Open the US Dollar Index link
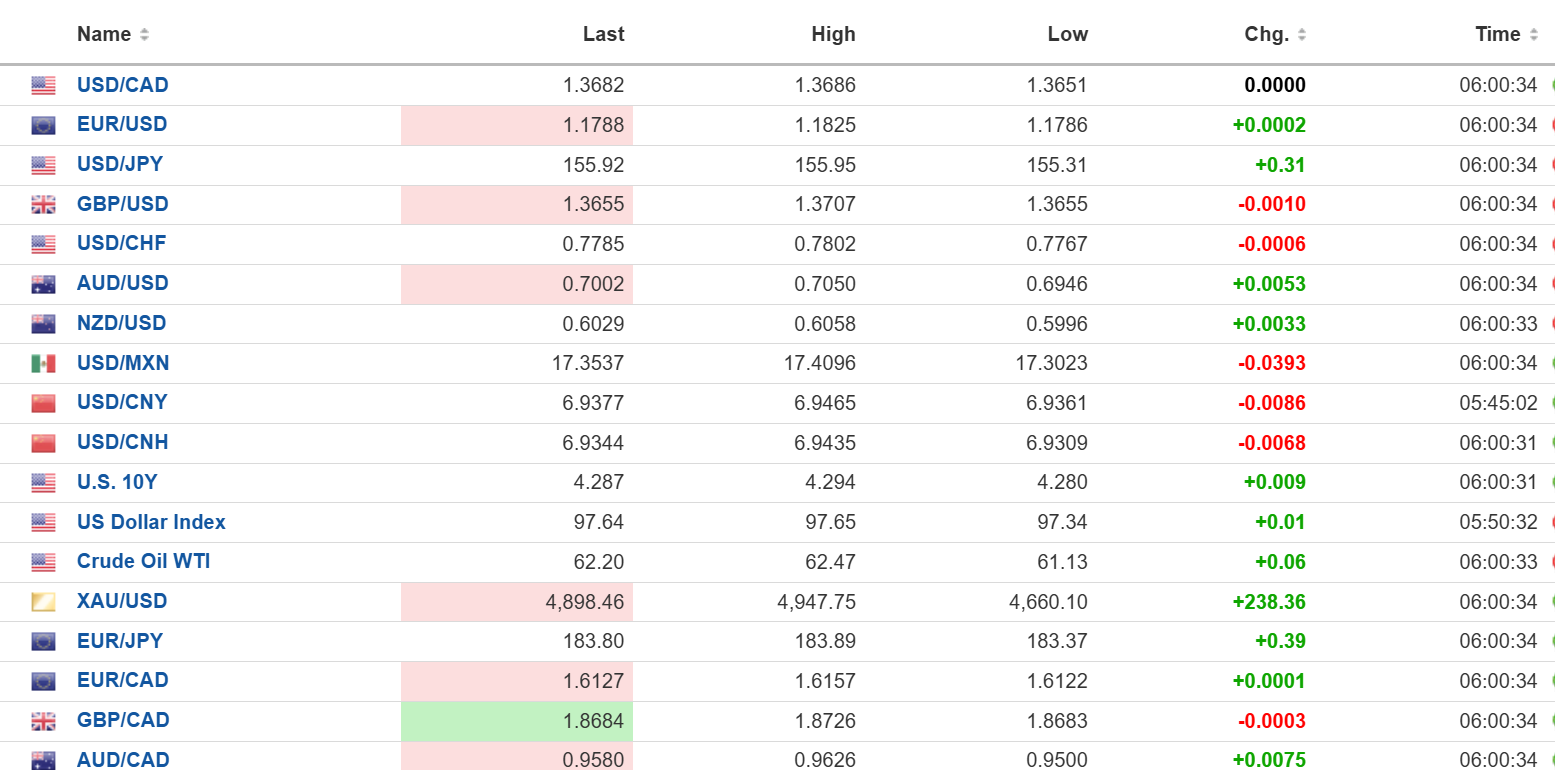This screenshot has height=770, width=1555. 151,522
